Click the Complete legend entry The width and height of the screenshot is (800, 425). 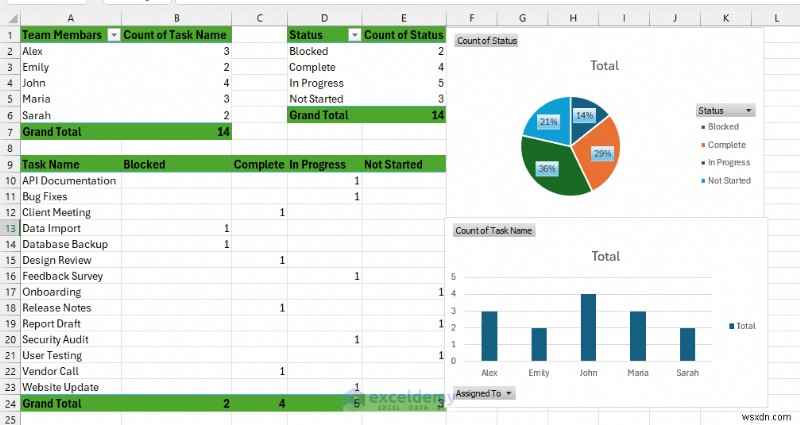point(723,145)
